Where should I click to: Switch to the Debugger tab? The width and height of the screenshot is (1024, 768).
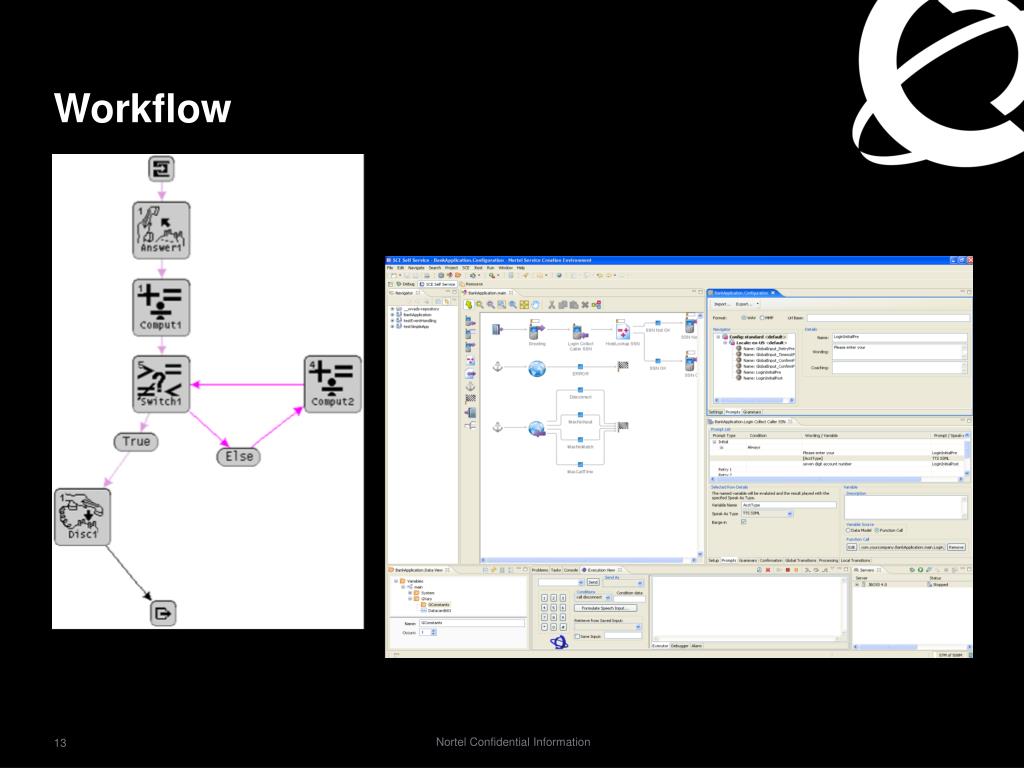tap(680, 646)
